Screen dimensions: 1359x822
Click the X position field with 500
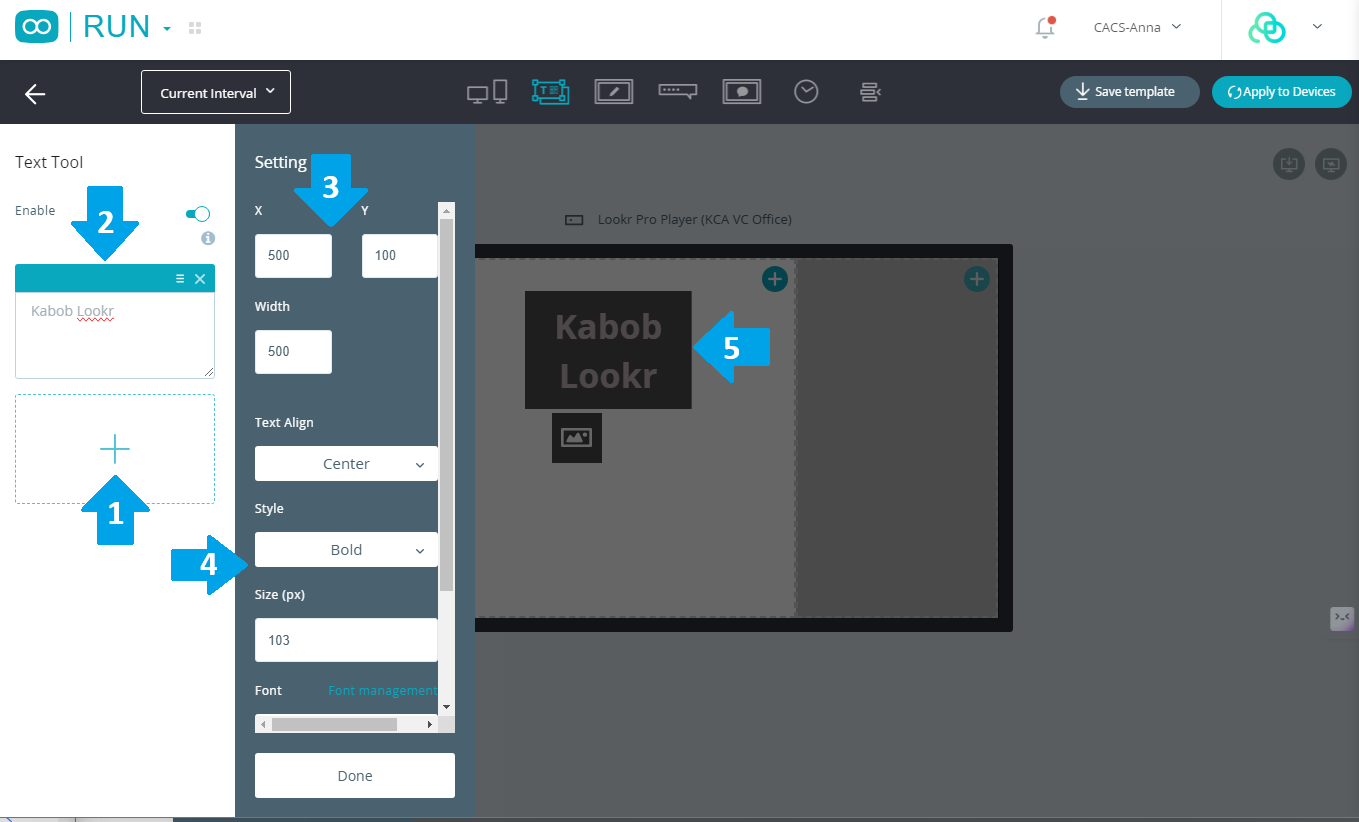pos(293,256)
